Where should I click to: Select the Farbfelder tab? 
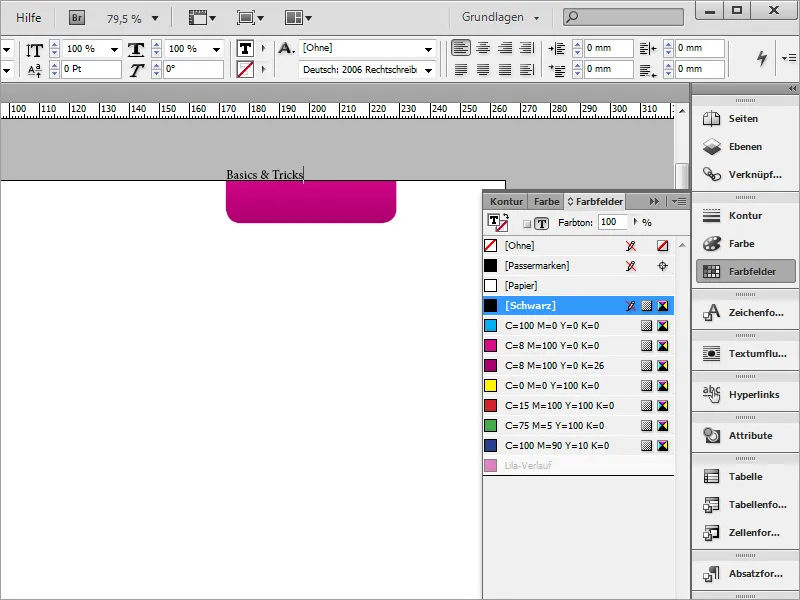click(x=595, y=202)
